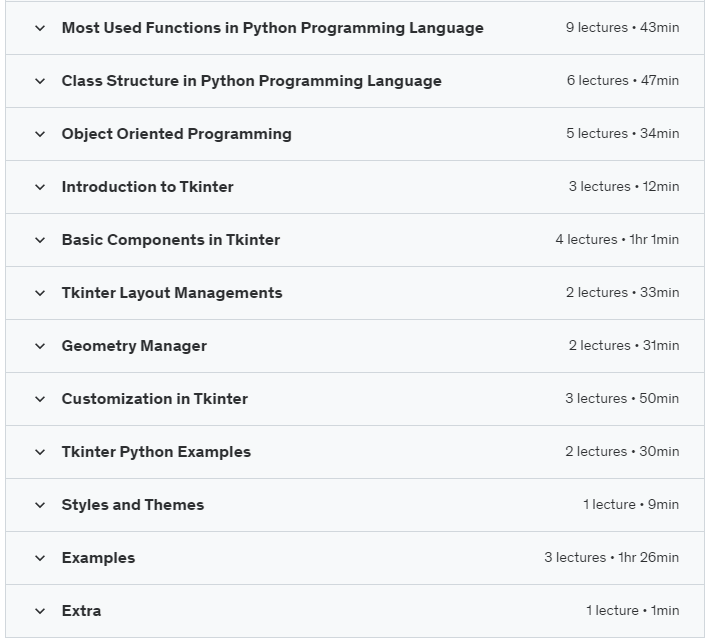This screenshot has height=642, width=710.
Task: Expand Basic Components in Tkinter chevron
Action: [40, 240]
